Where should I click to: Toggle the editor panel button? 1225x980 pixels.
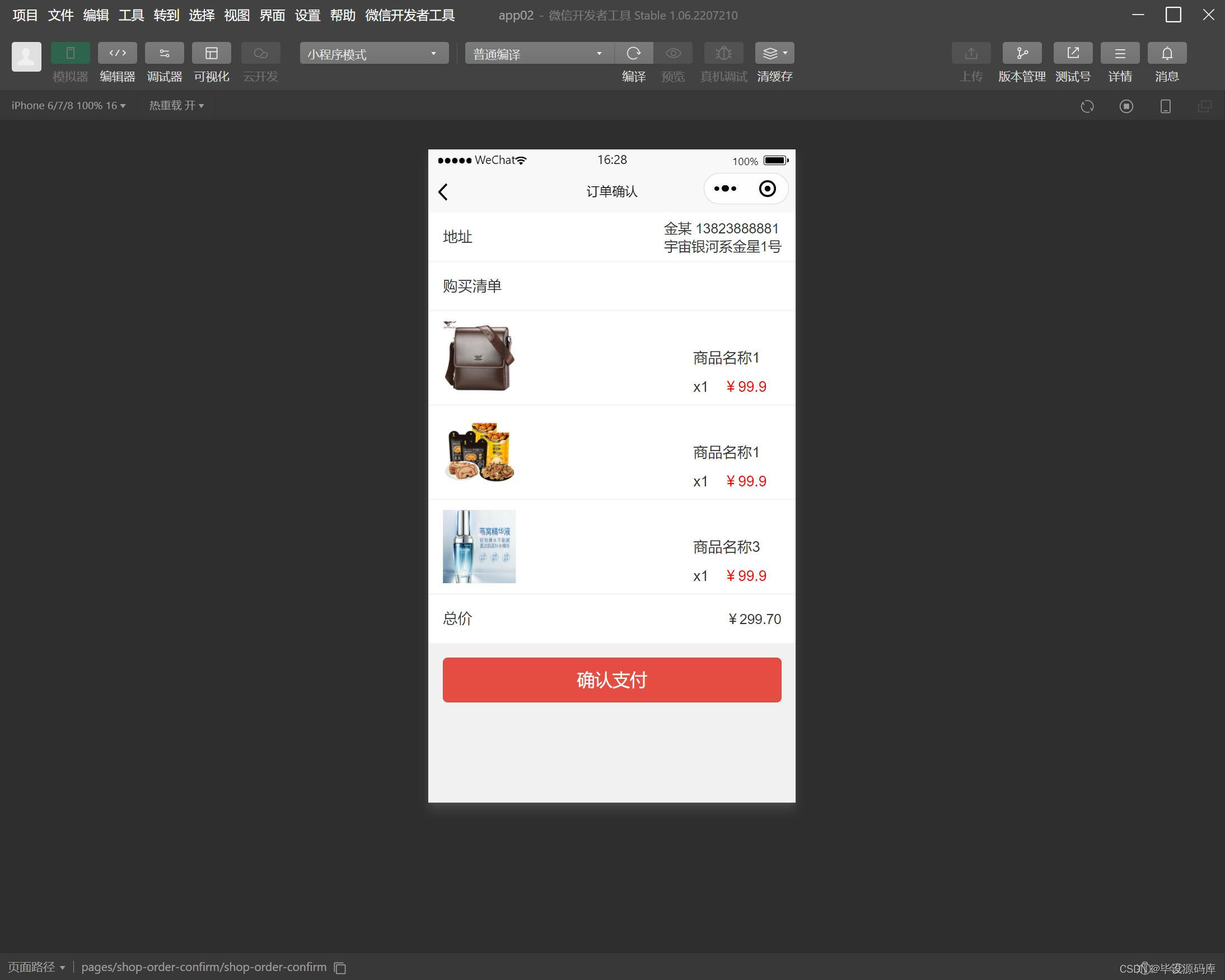tap(118, 53)
